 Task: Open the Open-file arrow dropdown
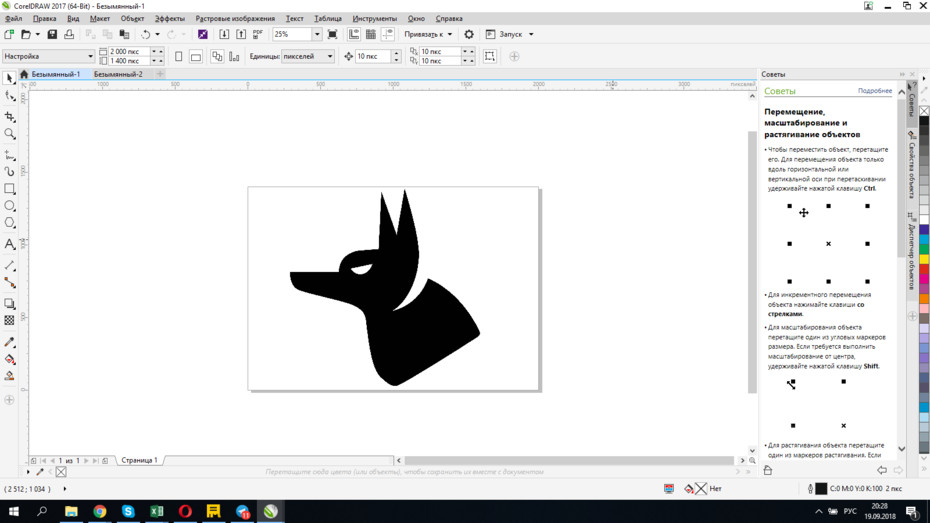[37, 34]
